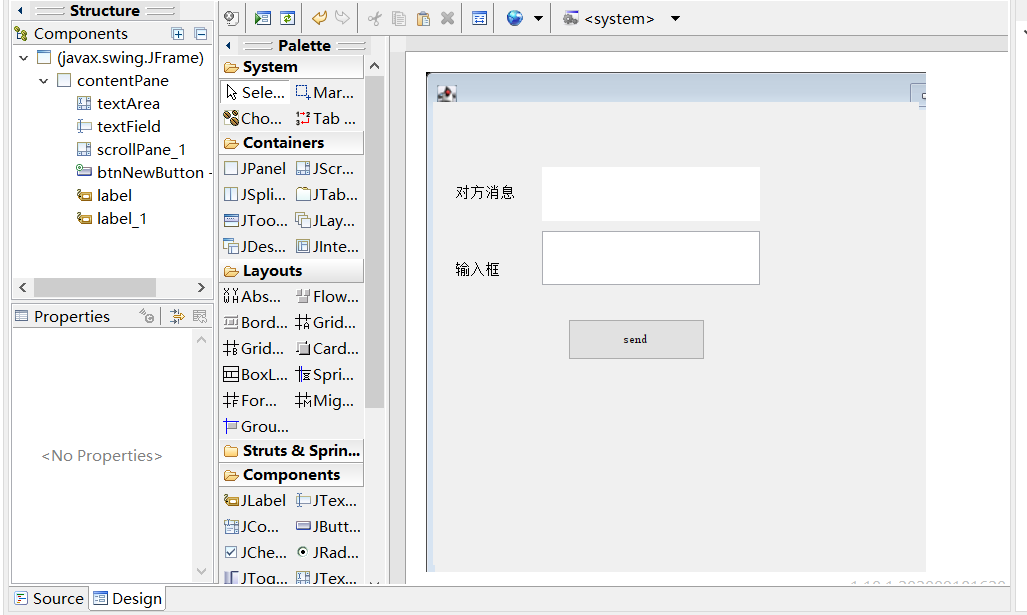
Task: Pick JSplitPane from Containers palette
Action: pyautogui.click(x=255, y=195)
